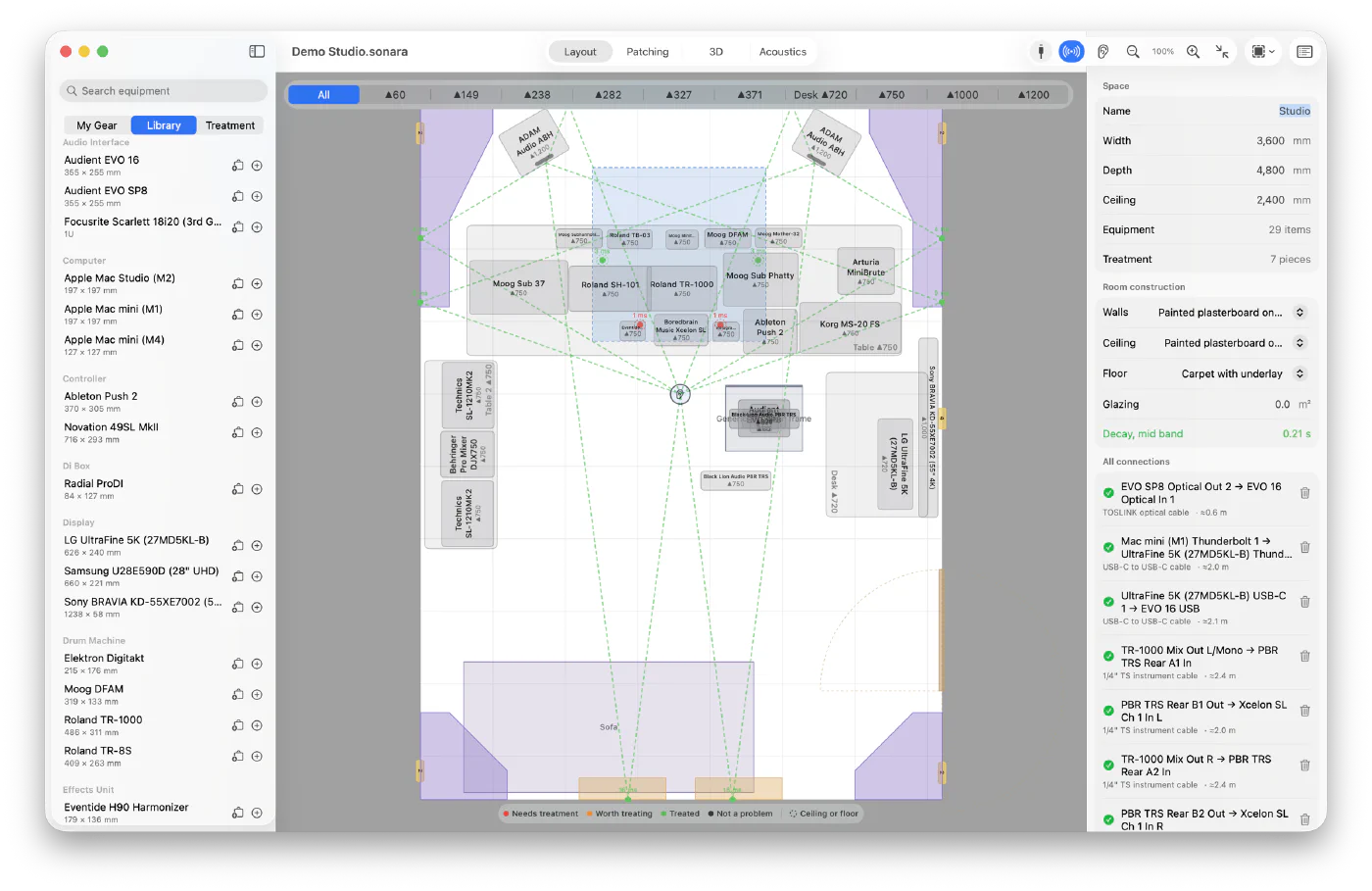
Task: Click the add-to-gear icon for LG UltraFine 5K
Action: pos(237,546)
